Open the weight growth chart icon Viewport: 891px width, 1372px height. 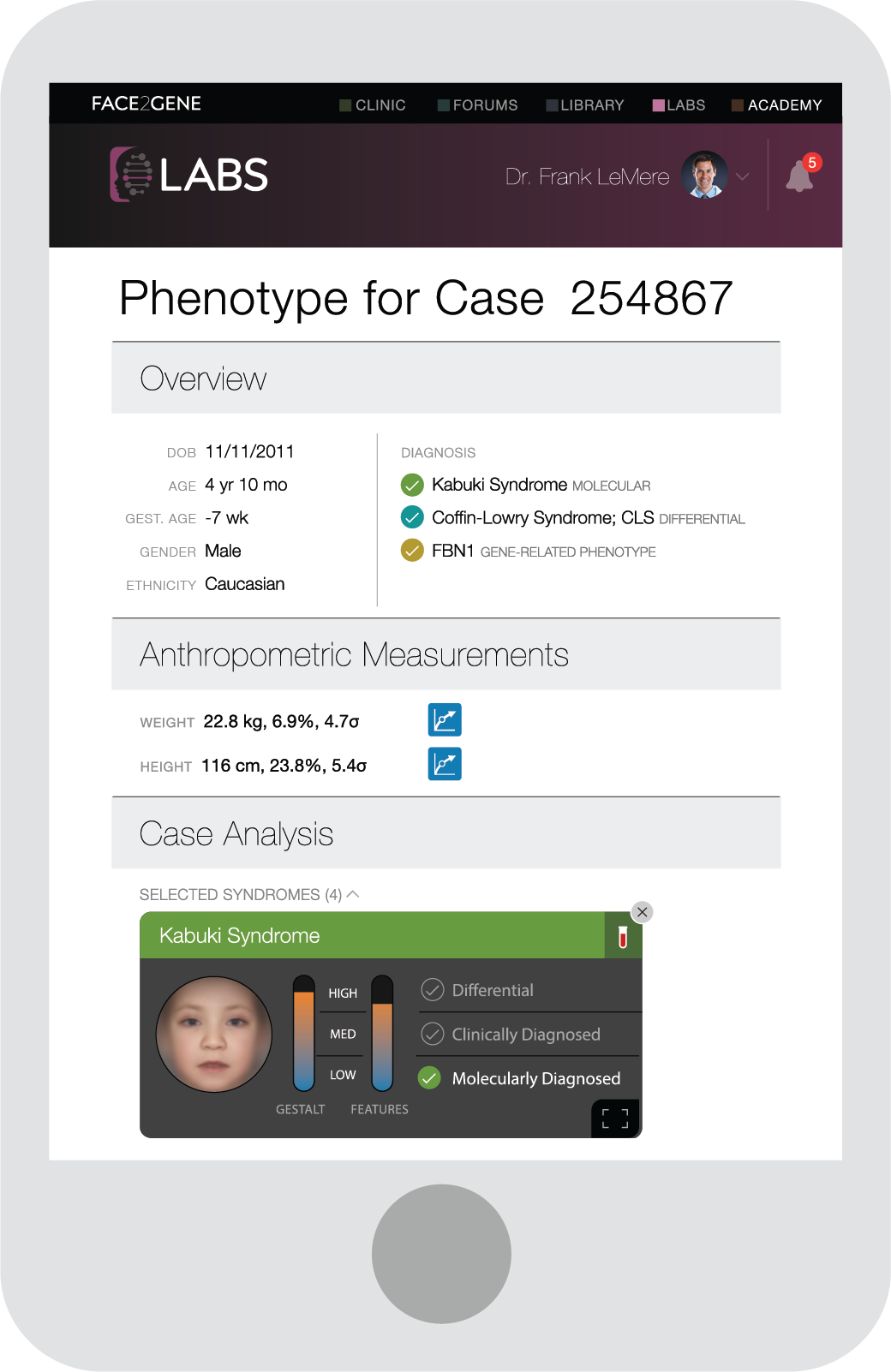pos(445,719)
